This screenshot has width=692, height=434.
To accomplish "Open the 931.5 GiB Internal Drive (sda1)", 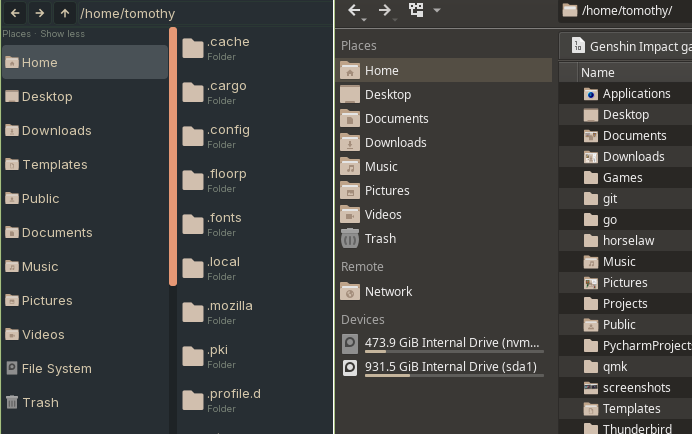I will (x=445, y=367).
